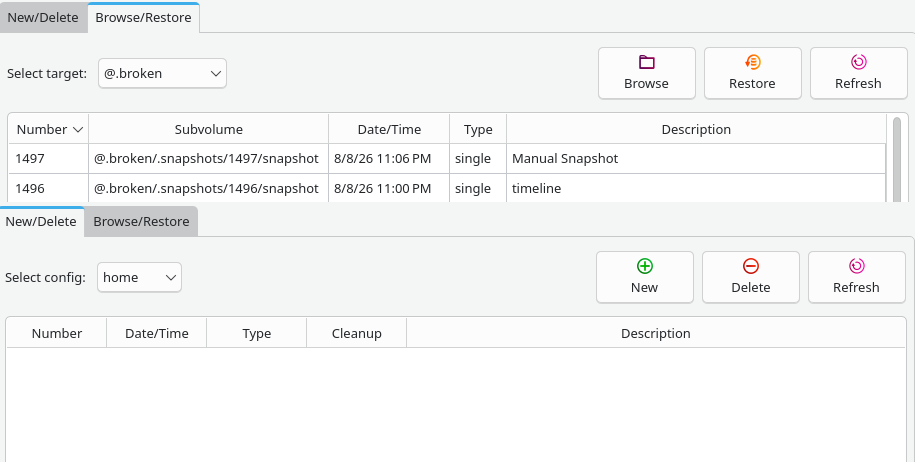Click the Cleanup column header

(357, 334)
